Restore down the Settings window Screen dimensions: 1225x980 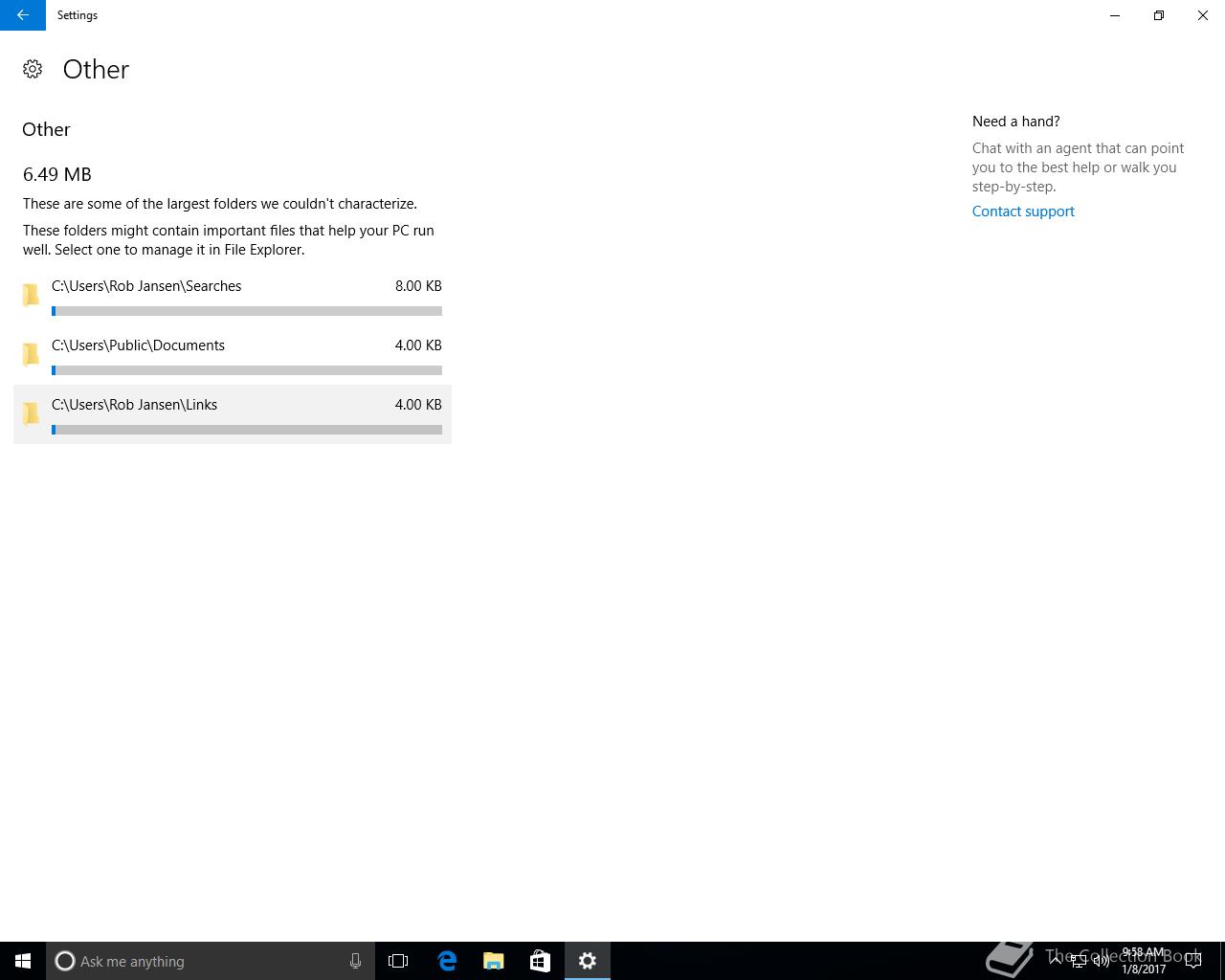coord(1159,15)
